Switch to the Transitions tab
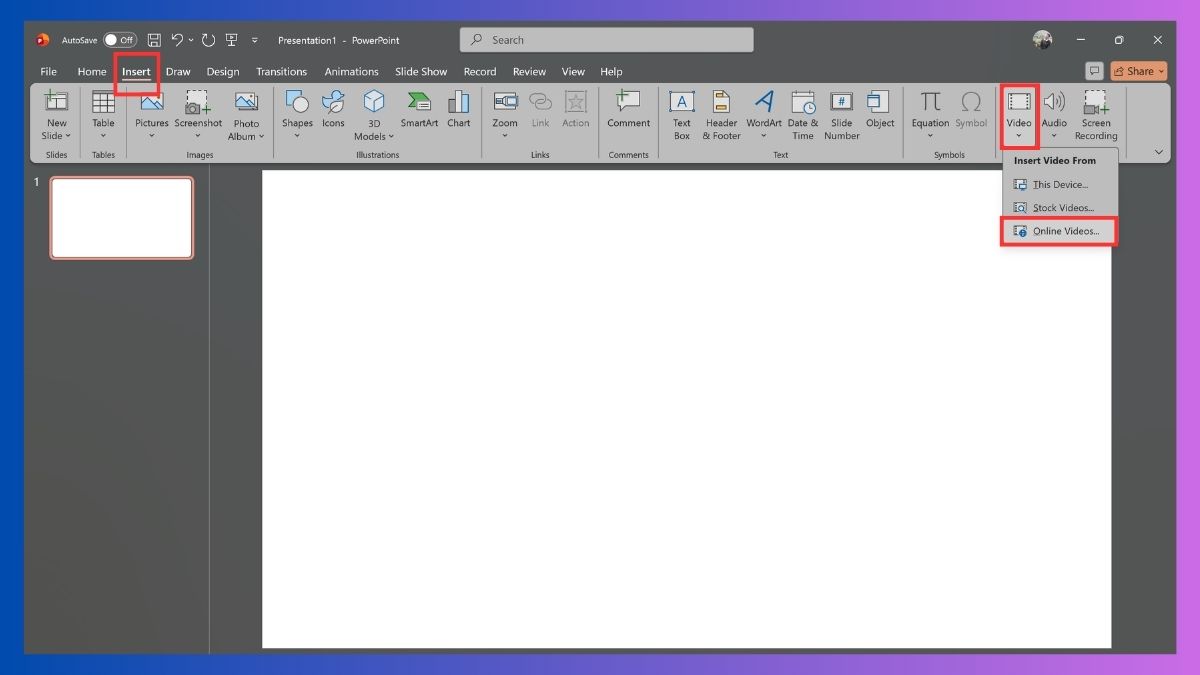Screen dimensions: 1200x675 click(x=281, y=72)
